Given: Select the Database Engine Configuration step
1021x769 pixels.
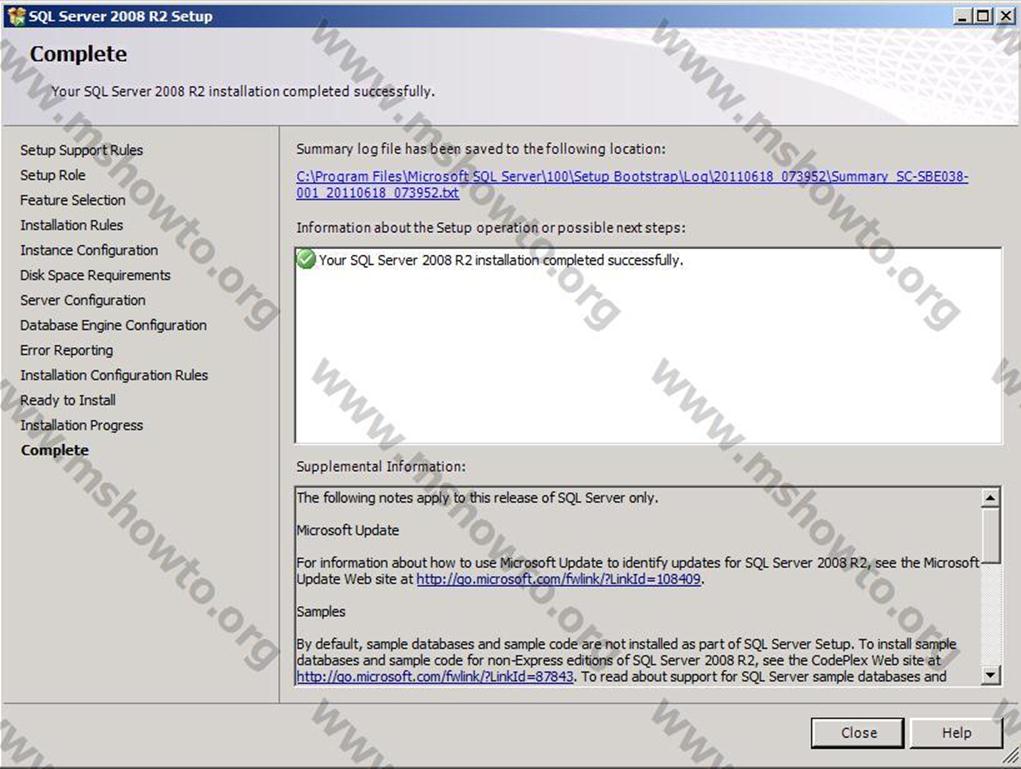Looking at the screenshot, I should click(113, 325).
